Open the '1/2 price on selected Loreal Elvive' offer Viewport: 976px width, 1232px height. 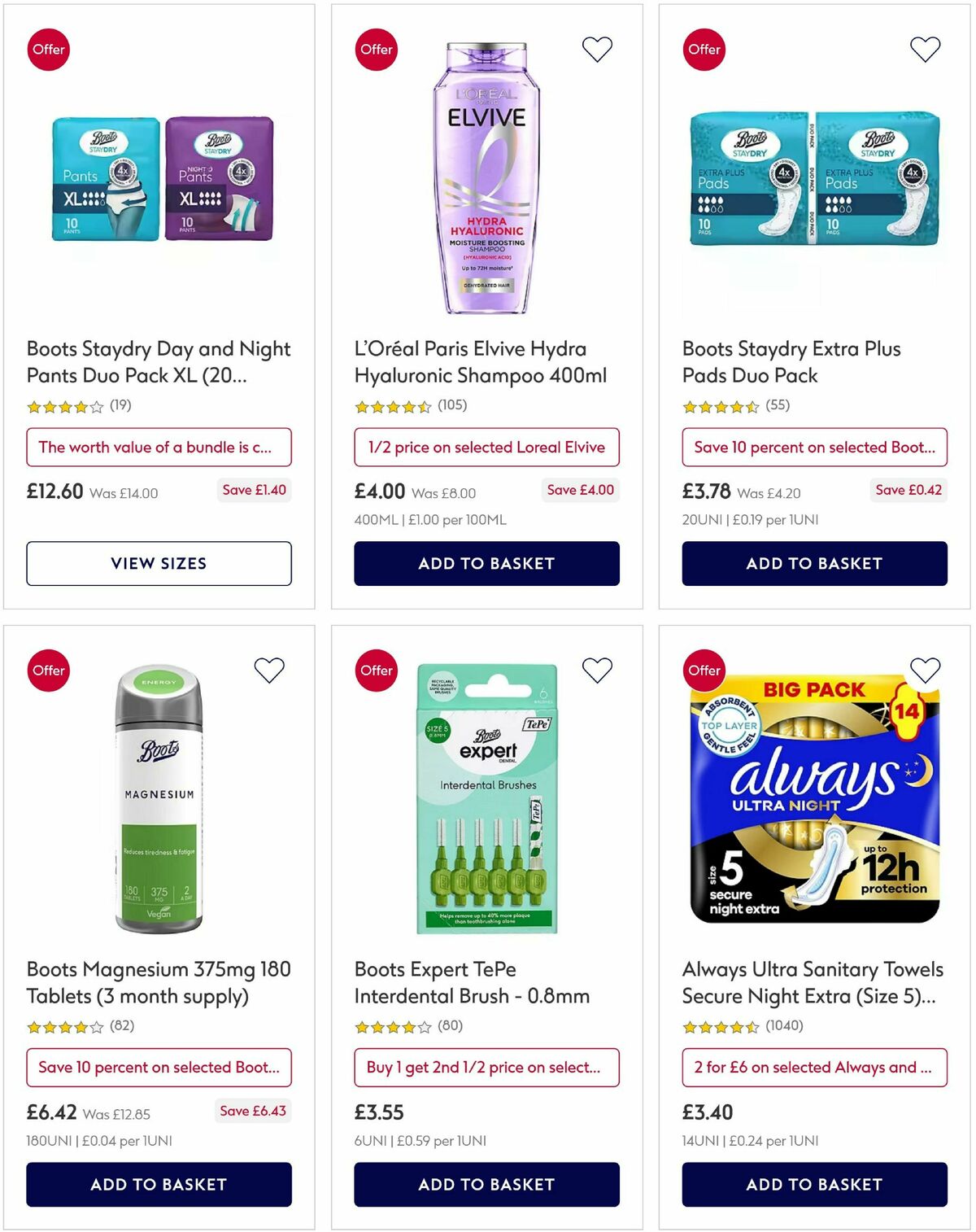486,447
